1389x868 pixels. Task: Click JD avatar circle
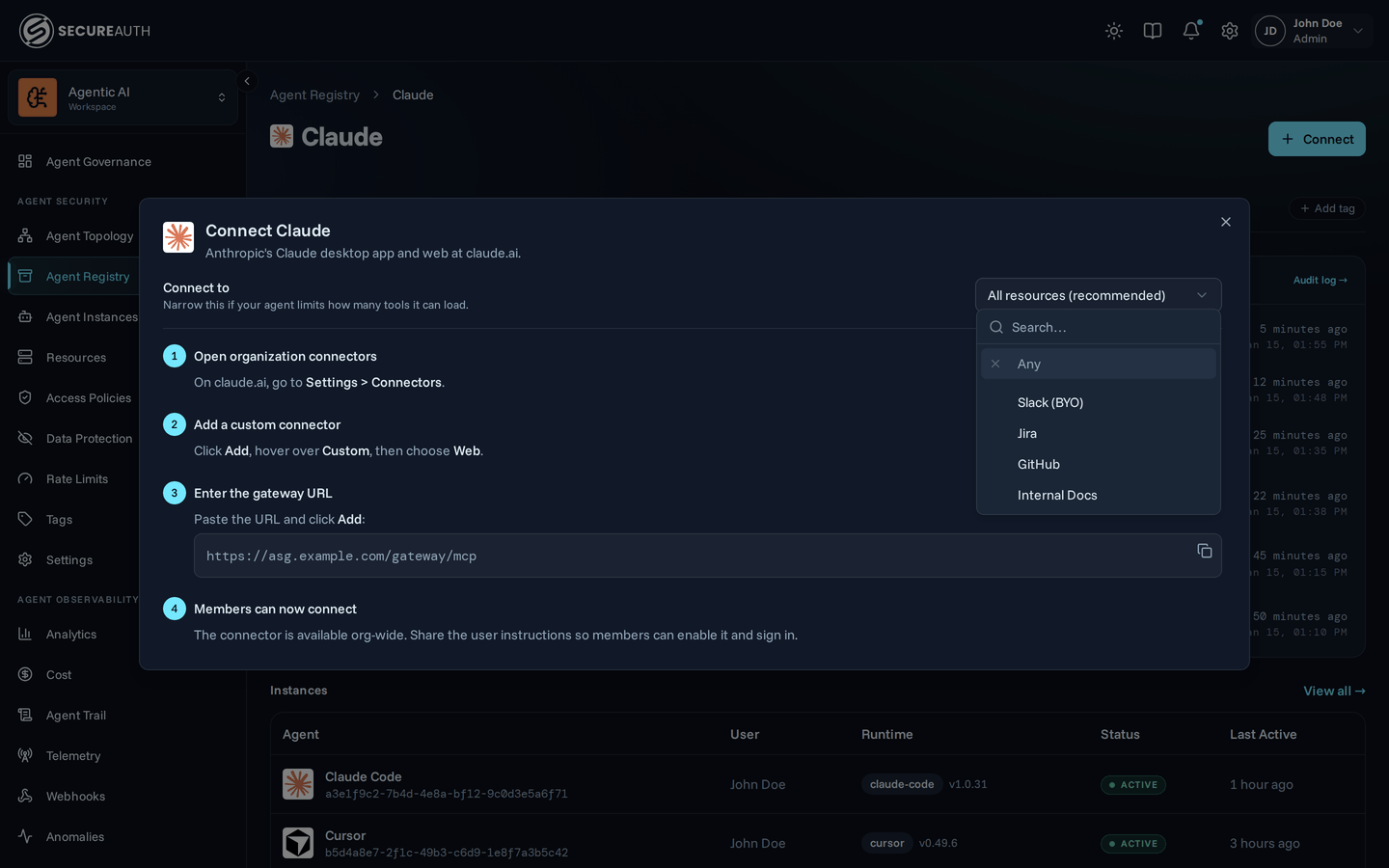[x=1270, y=31]
